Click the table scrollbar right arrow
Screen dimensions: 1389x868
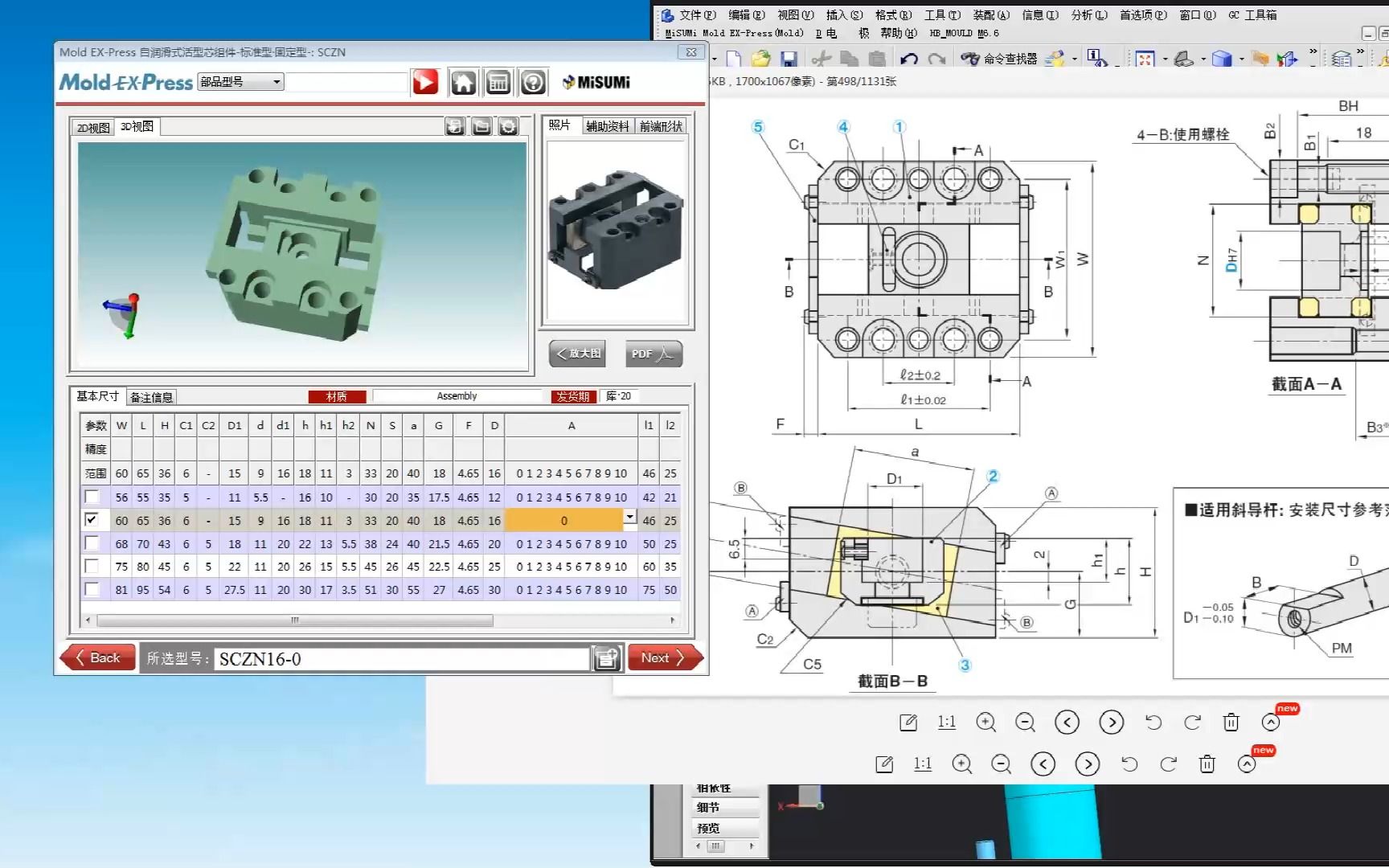pyautogui.click(x=673, y=620)
